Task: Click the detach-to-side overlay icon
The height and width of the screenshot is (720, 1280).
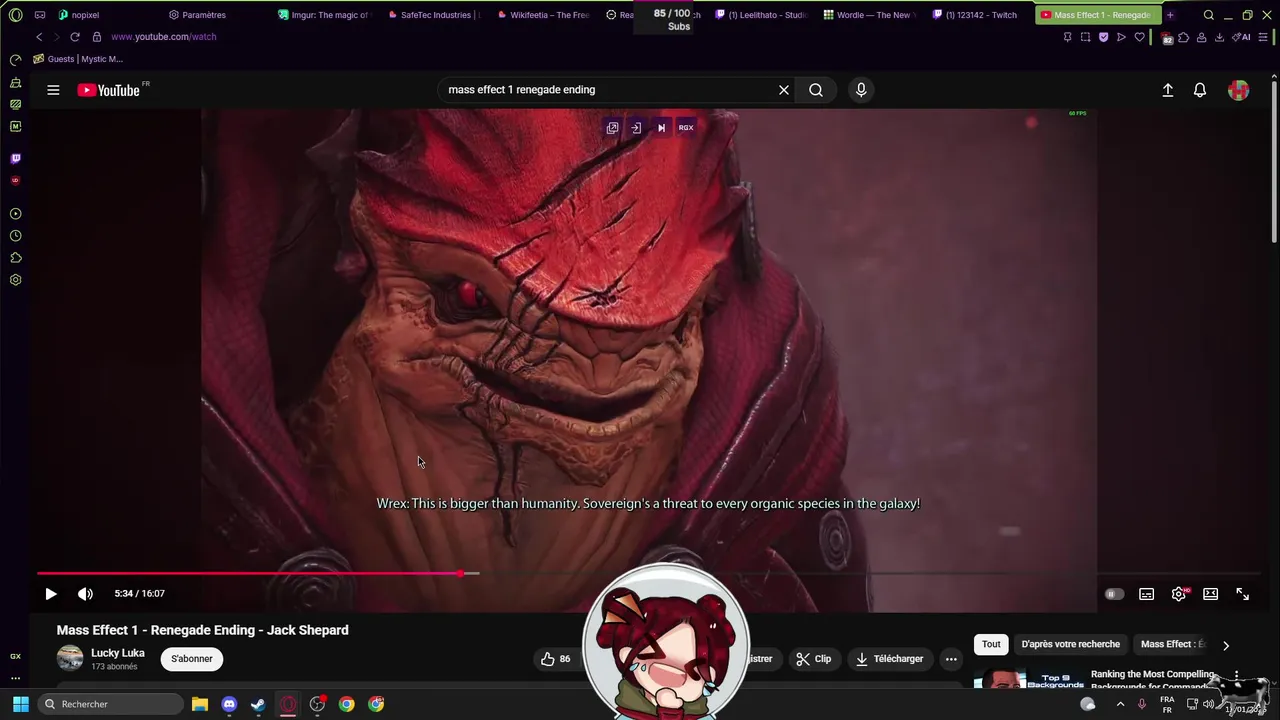Action: (x=636, y=128)
